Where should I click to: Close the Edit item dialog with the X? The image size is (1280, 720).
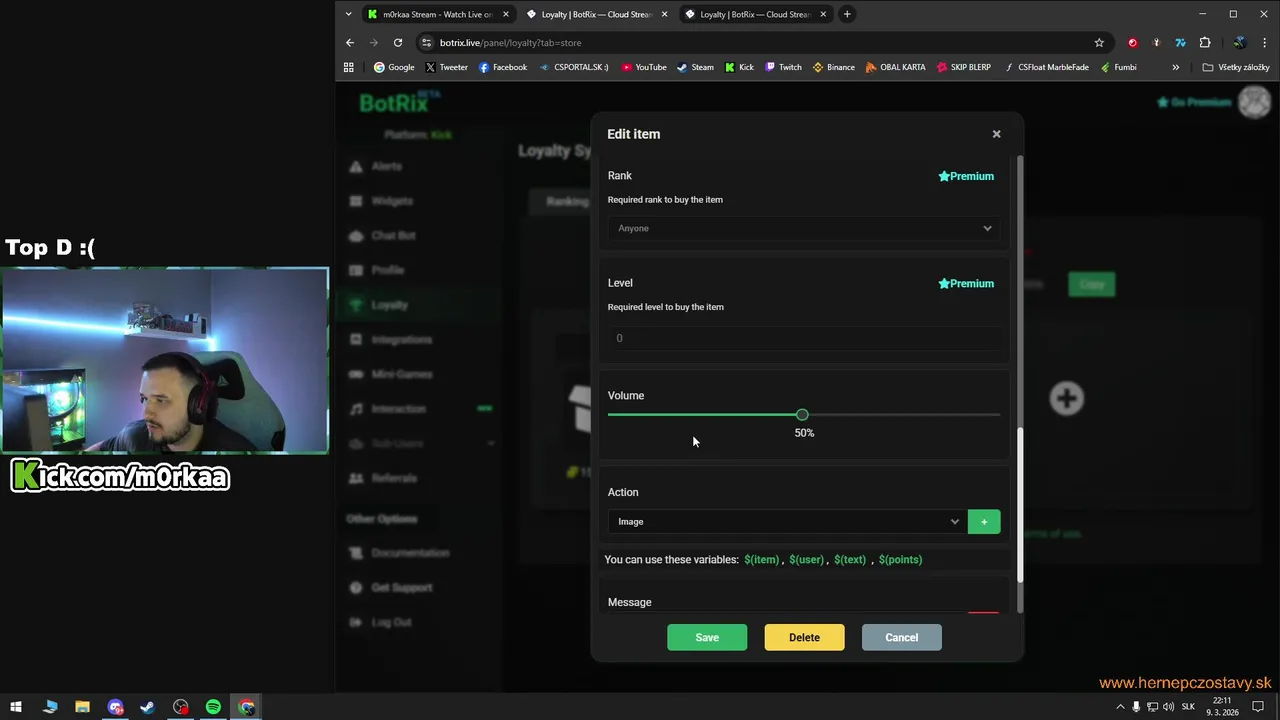point(996,134)
